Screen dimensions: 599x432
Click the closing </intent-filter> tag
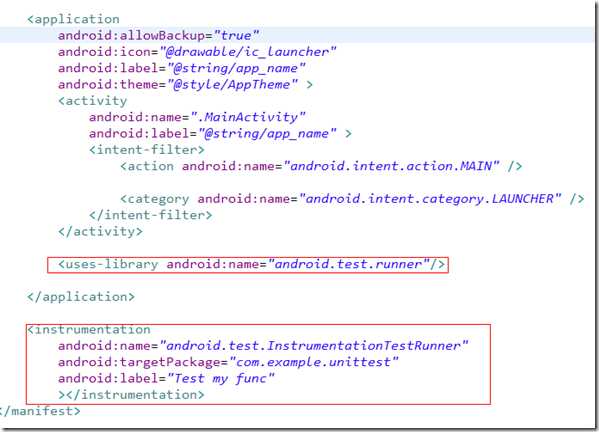pyautogui.click(x=151, y=215)
